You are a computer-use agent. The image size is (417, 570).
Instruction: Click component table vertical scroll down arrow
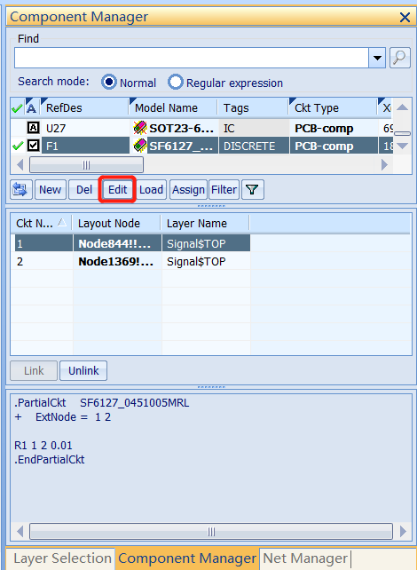(x=402, y=146)
